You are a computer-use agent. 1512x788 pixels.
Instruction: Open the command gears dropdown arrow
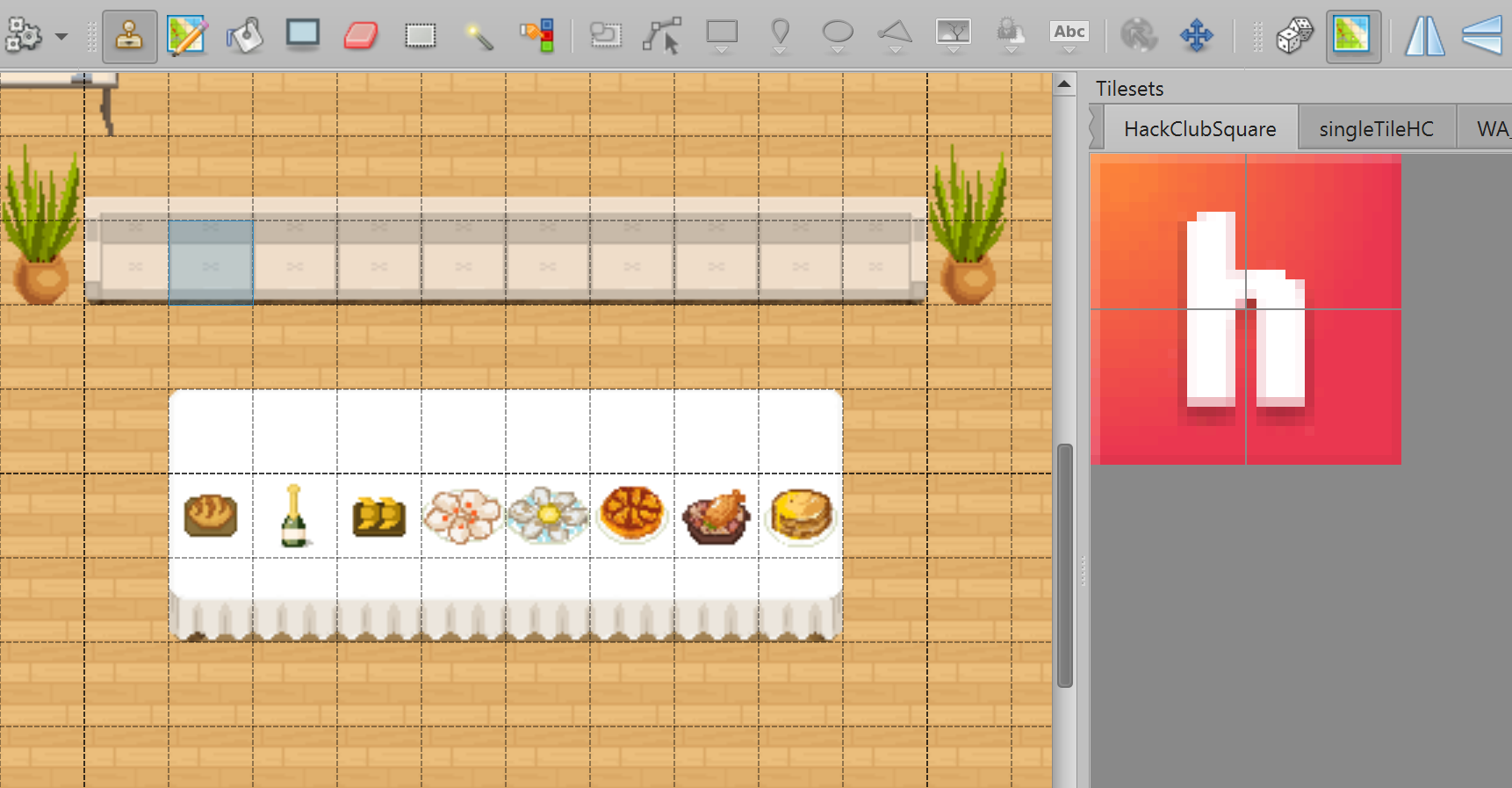61,37
